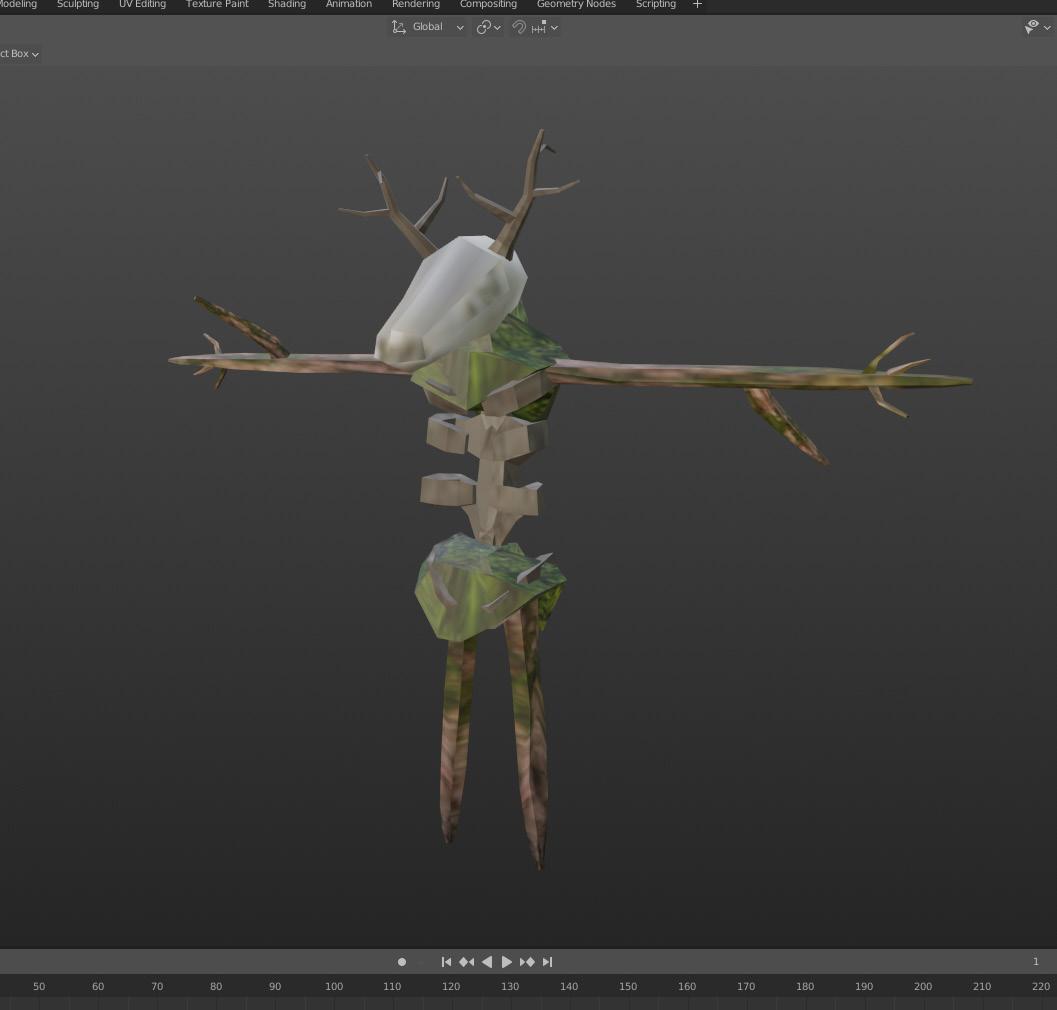1057x1010 pixels.
Task: Play the animation forward
Action: pyautogui.click(x=507, y=962)
